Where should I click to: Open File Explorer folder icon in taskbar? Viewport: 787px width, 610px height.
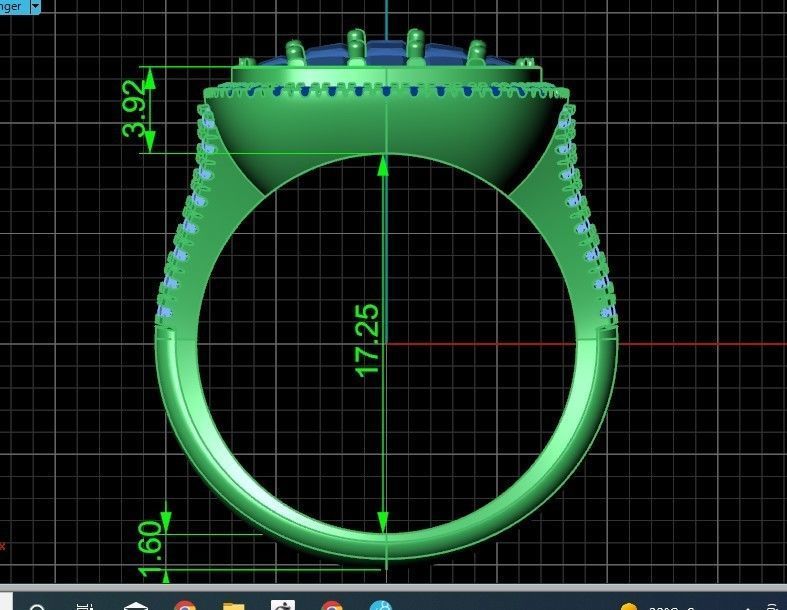click(233, 605)
